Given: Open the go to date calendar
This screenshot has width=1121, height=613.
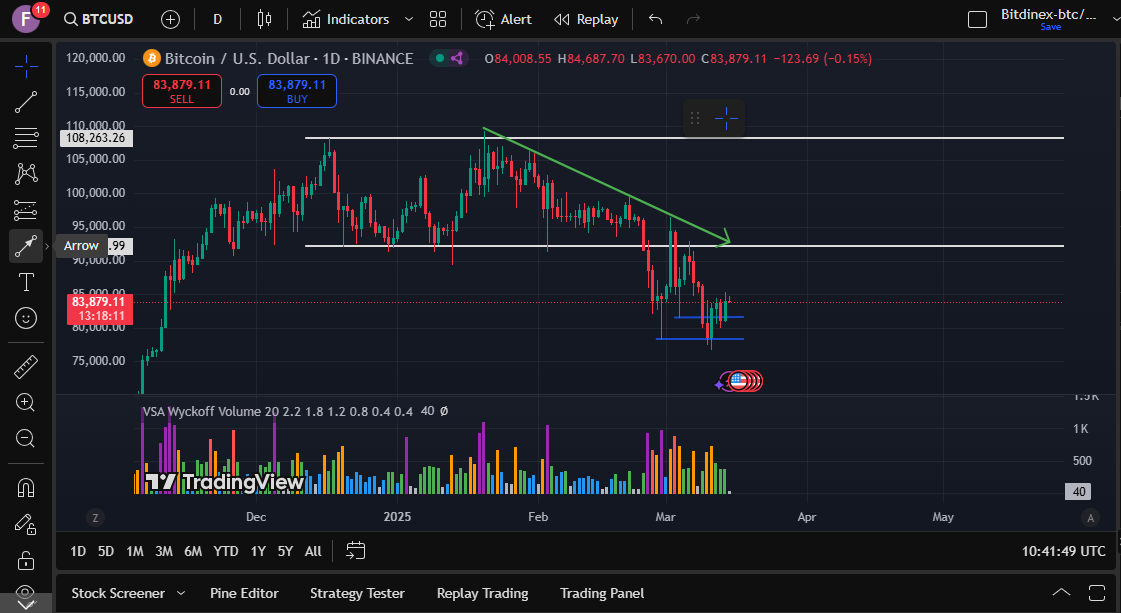Looking at the screenshot, I should point(355,550).
